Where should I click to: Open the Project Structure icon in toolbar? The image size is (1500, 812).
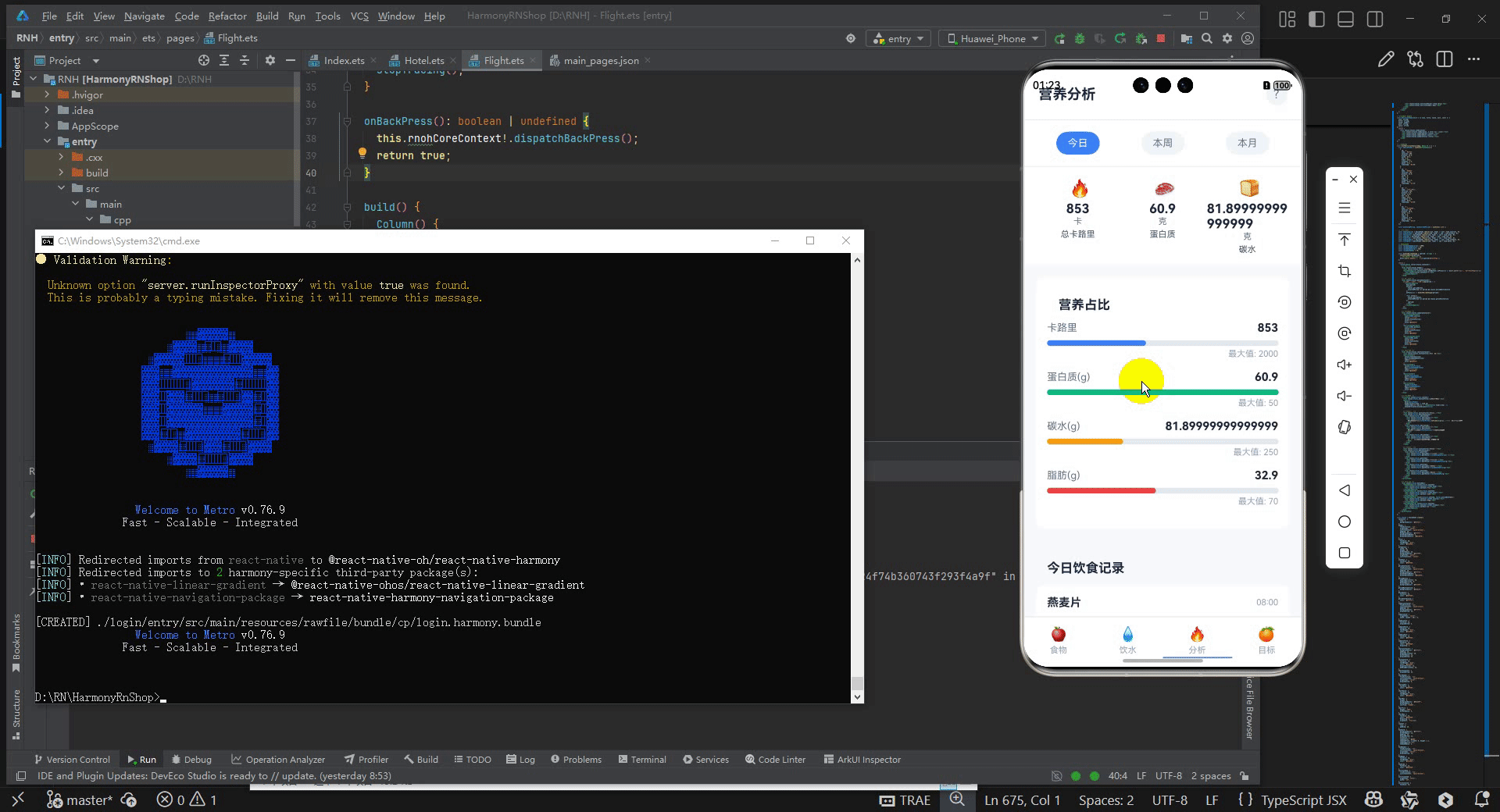coord(1187,38)
